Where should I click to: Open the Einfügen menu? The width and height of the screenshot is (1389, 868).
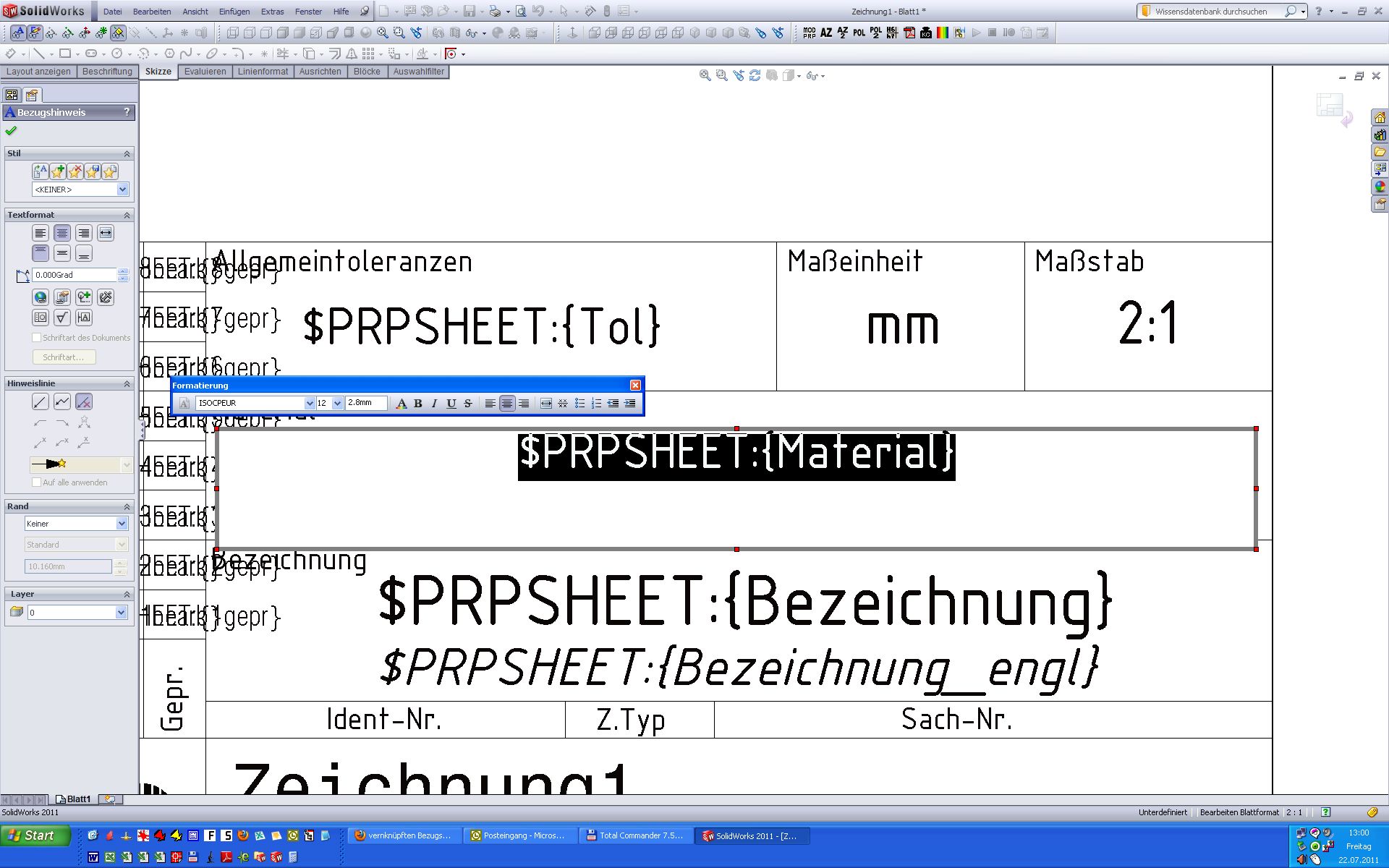[234, 12]
